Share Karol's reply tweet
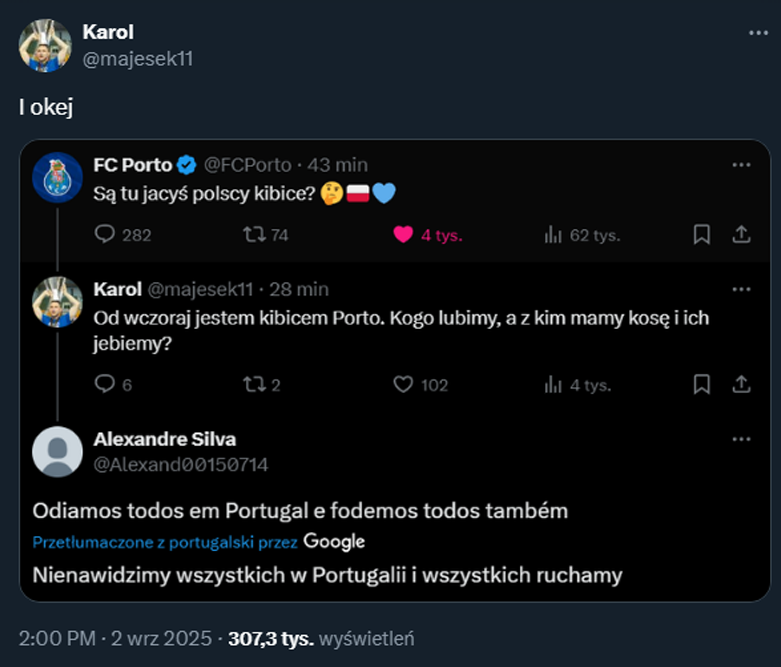This screenshot has width=781, height=667. 741,384
